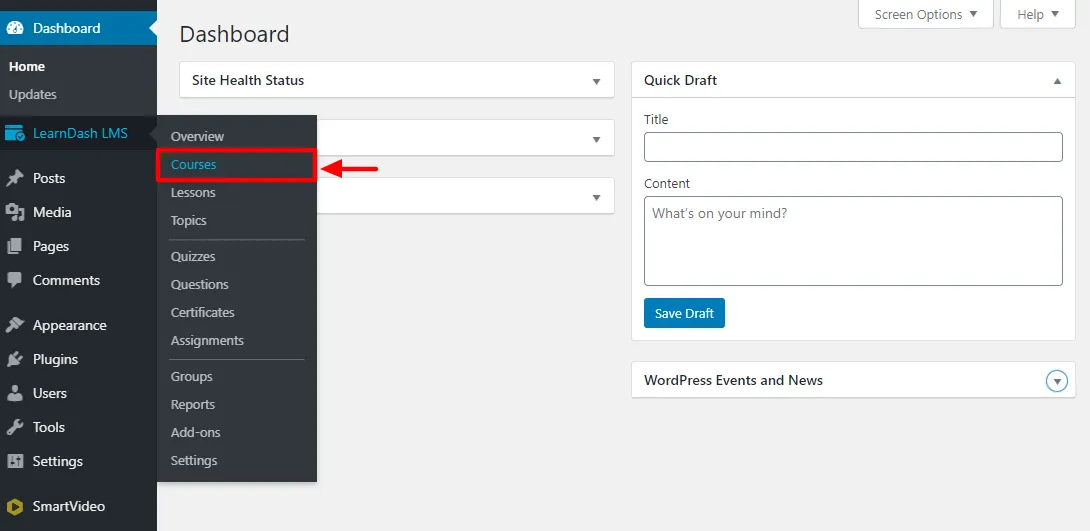Click the Site Health Status heading

pyautogui.click(x=248, y=81)
